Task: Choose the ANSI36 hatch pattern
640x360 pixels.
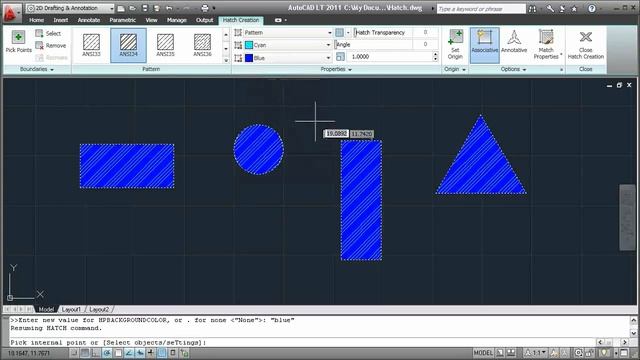Action: click(202, 45)
